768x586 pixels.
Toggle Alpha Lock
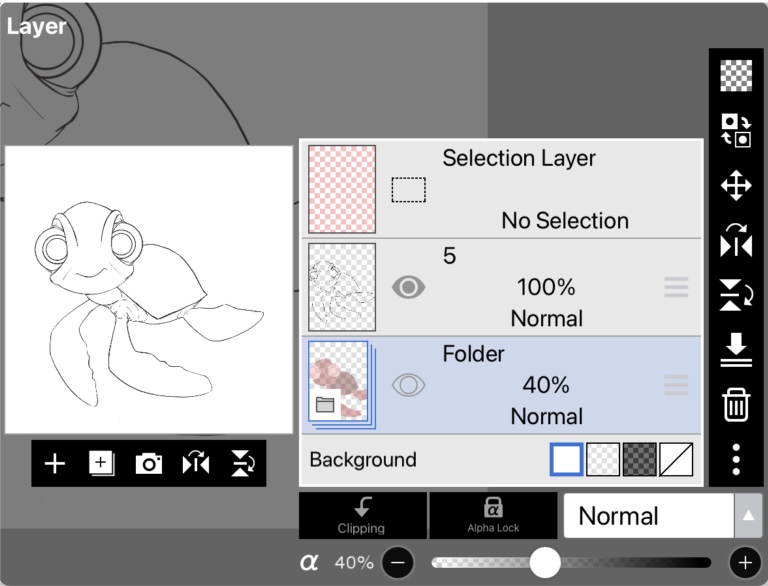[493, 515]
